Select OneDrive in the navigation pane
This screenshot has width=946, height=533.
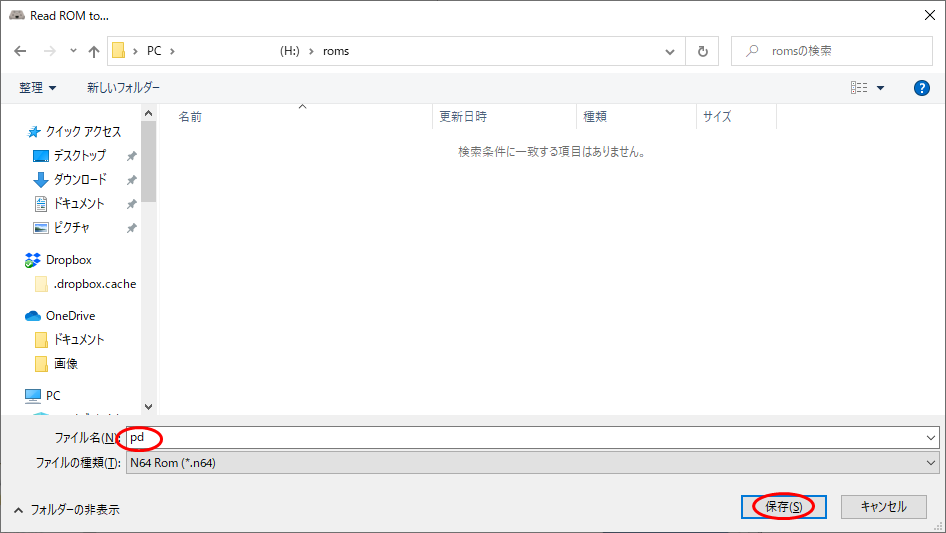click(x=71, y=316)
